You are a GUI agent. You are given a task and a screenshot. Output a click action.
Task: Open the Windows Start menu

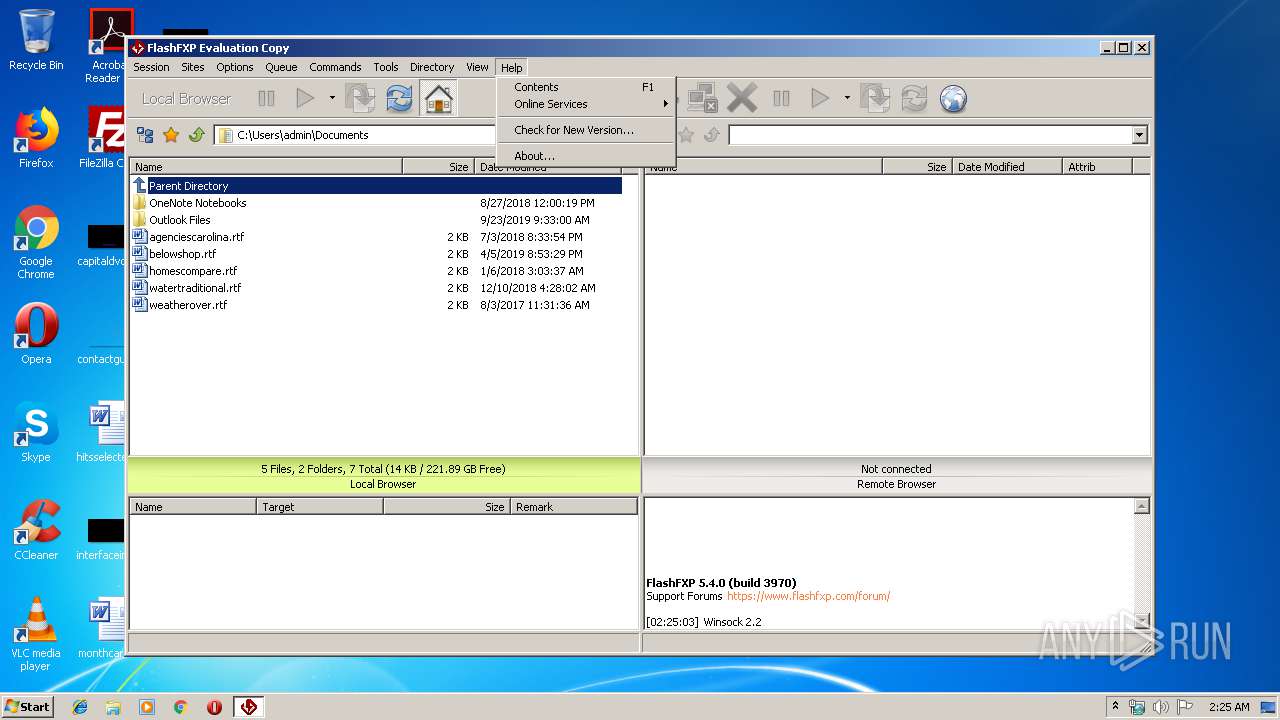[x=28, y=706]
